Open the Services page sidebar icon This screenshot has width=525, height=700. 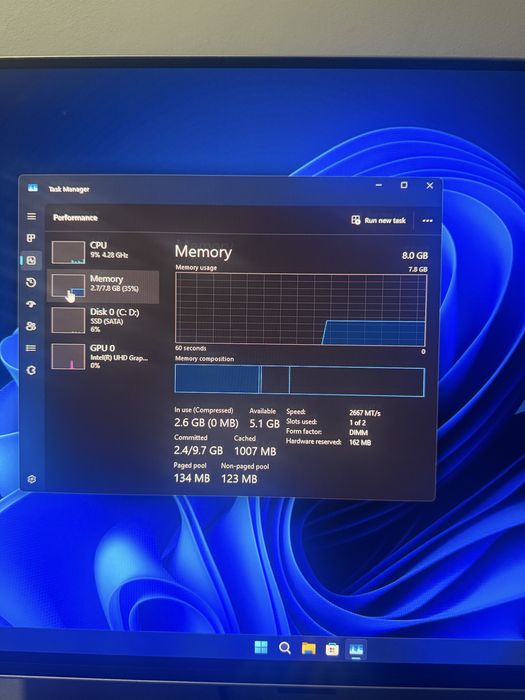pos(31,370)
